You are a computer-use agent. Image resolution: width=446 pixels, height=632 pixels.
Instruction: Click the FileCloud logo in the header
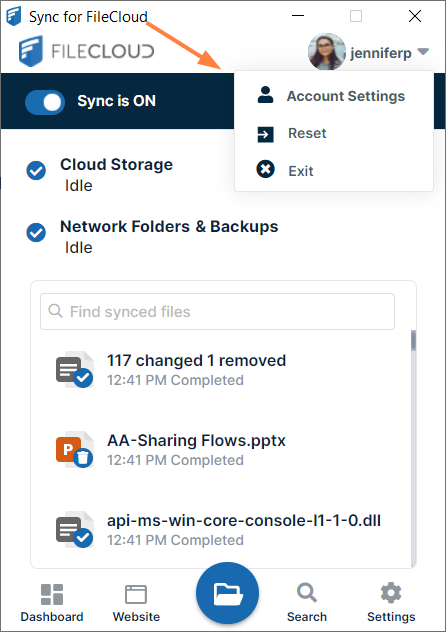click(x=86, y=51)
